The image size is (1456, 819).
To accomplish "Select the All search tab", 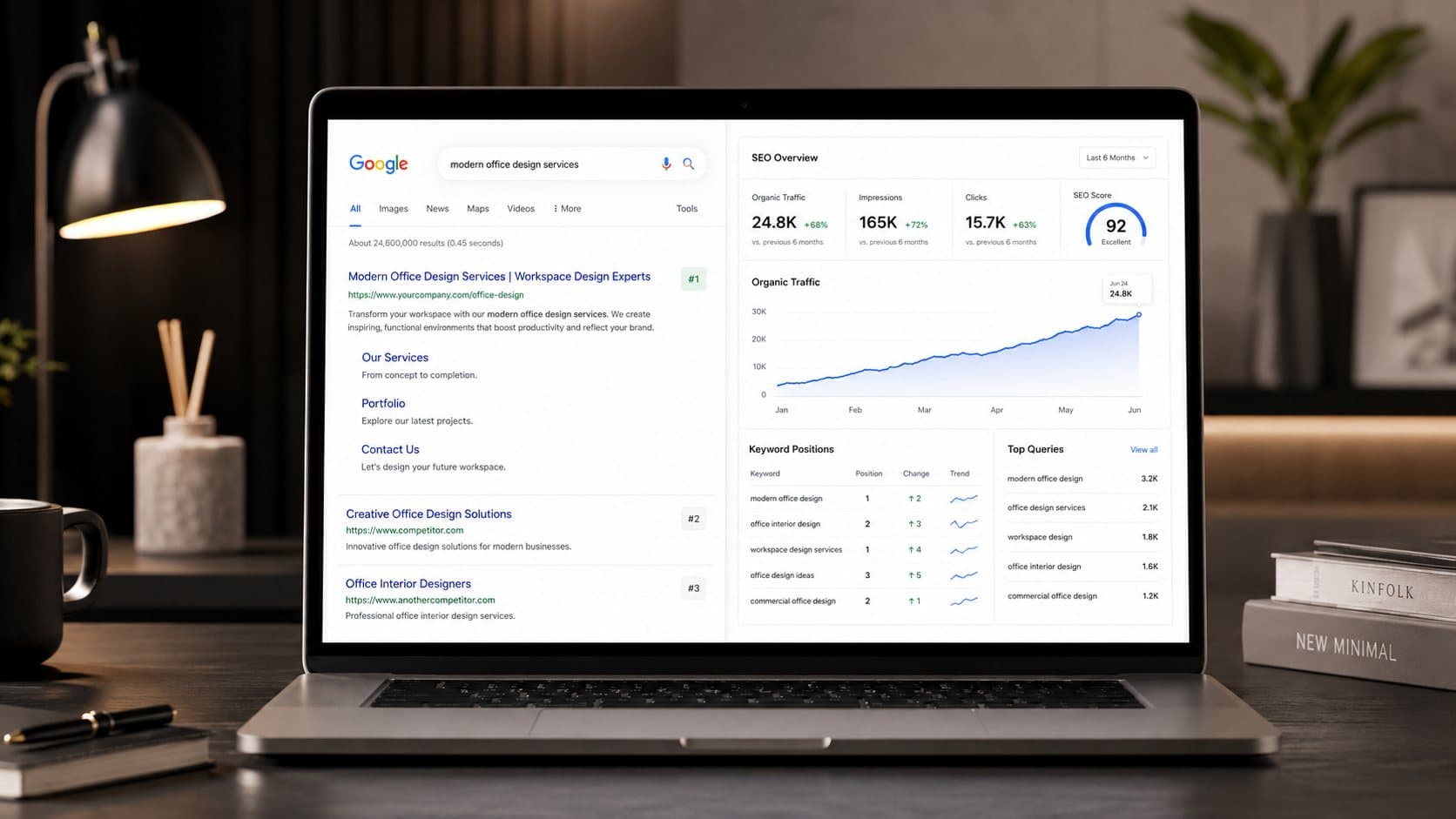I will click(x=355, y=209).
